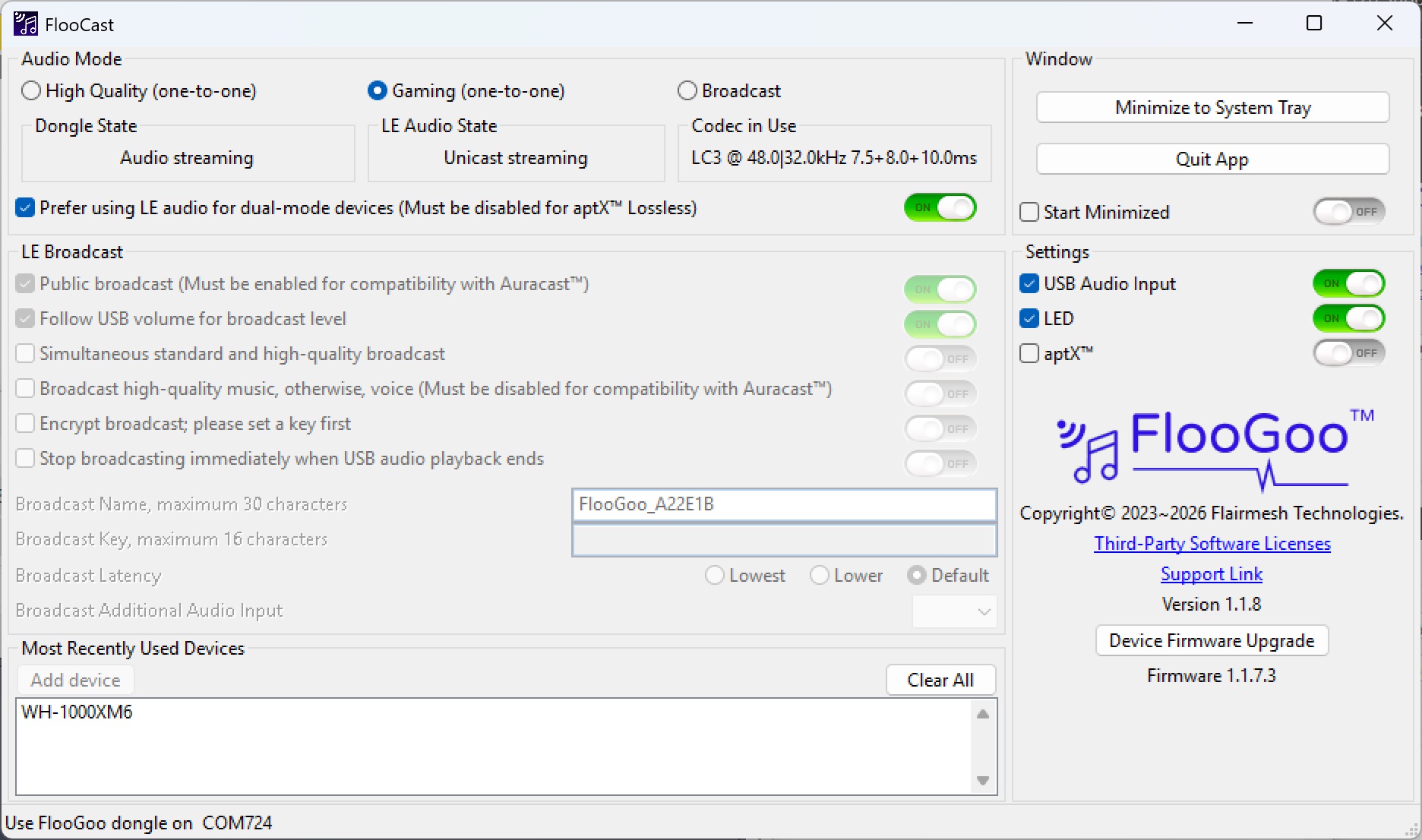Toggle the Encrypt broadcast switch
This screenshot has height=840, width=1422.
point(940,428)
